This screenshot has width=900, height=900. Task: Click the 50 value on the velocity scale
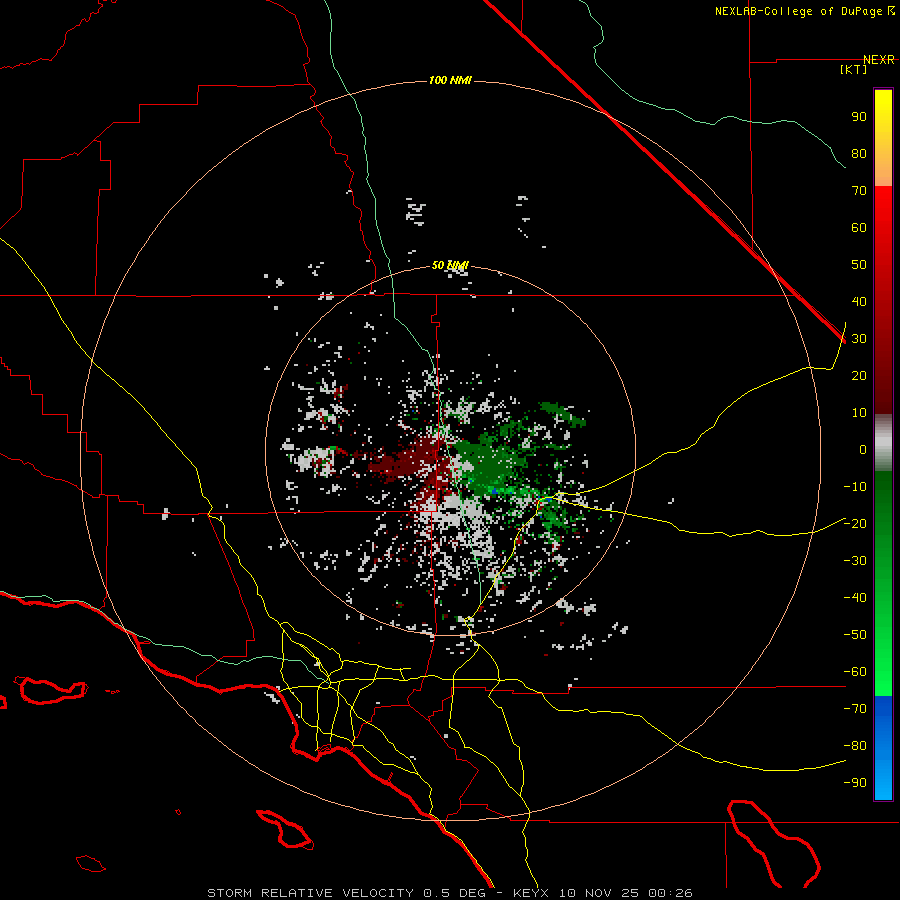(859, 265)
